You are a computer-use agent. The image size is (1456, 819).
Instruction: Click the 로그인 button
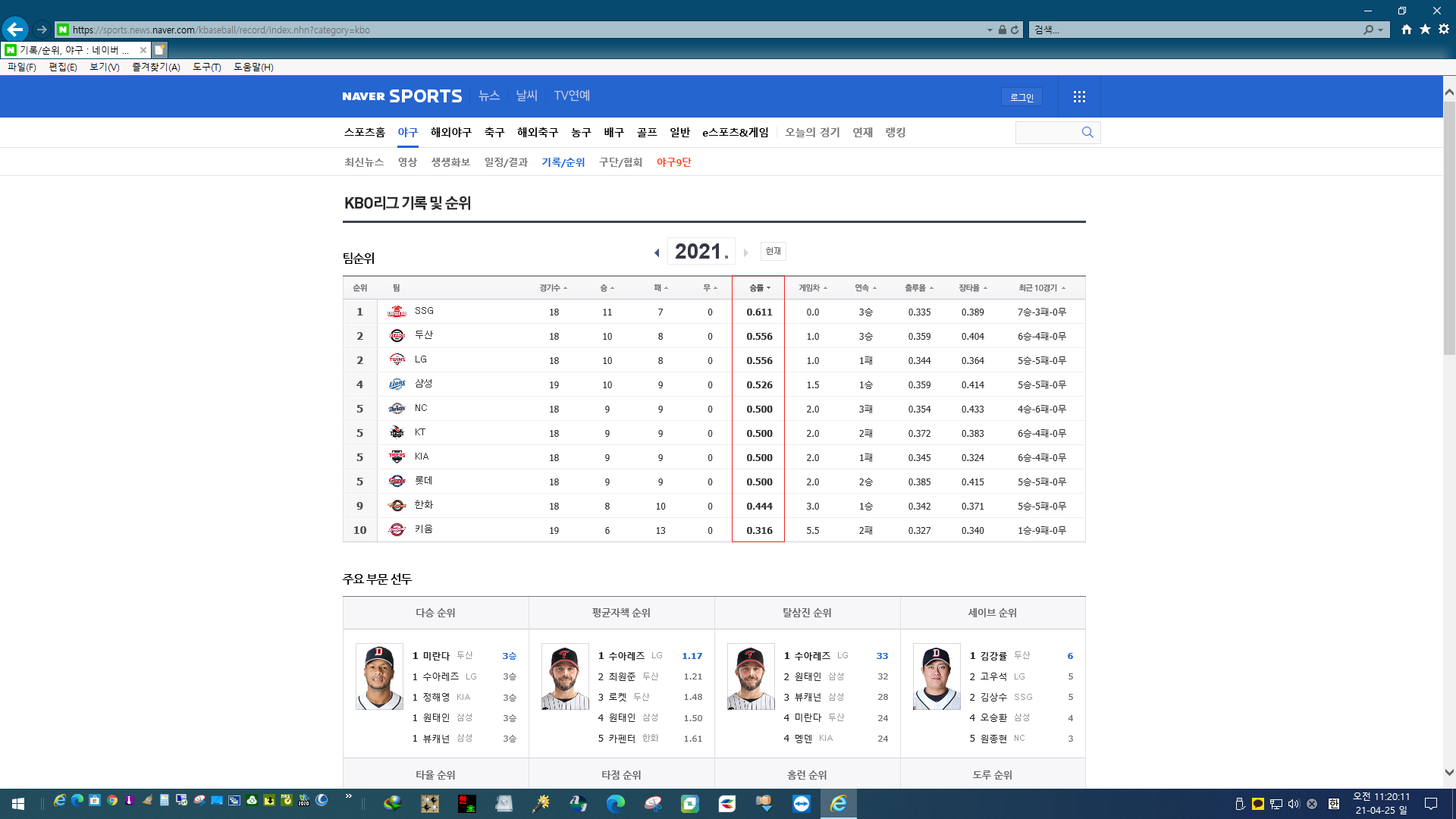coord(1021,97)
